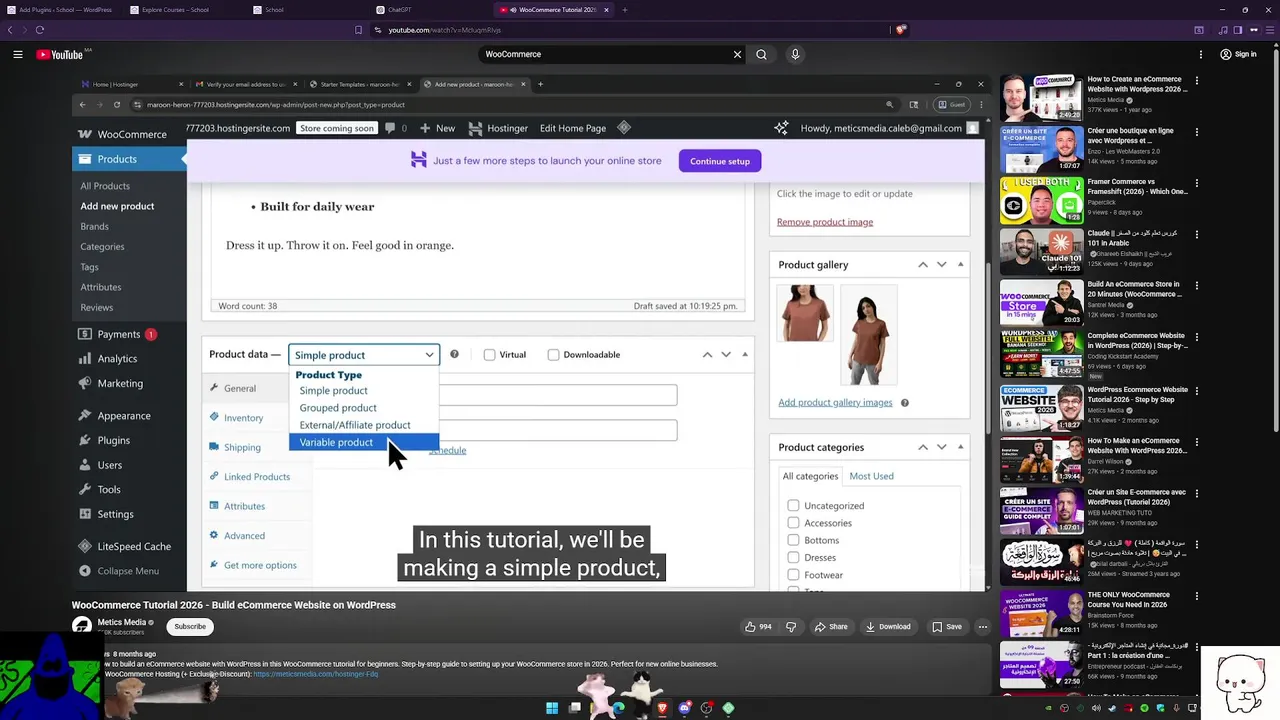Image resolution: width=1280 pixels, height=720 pixels.
Task: Click the Remove product image link
Action: click(x=825, y=222)
